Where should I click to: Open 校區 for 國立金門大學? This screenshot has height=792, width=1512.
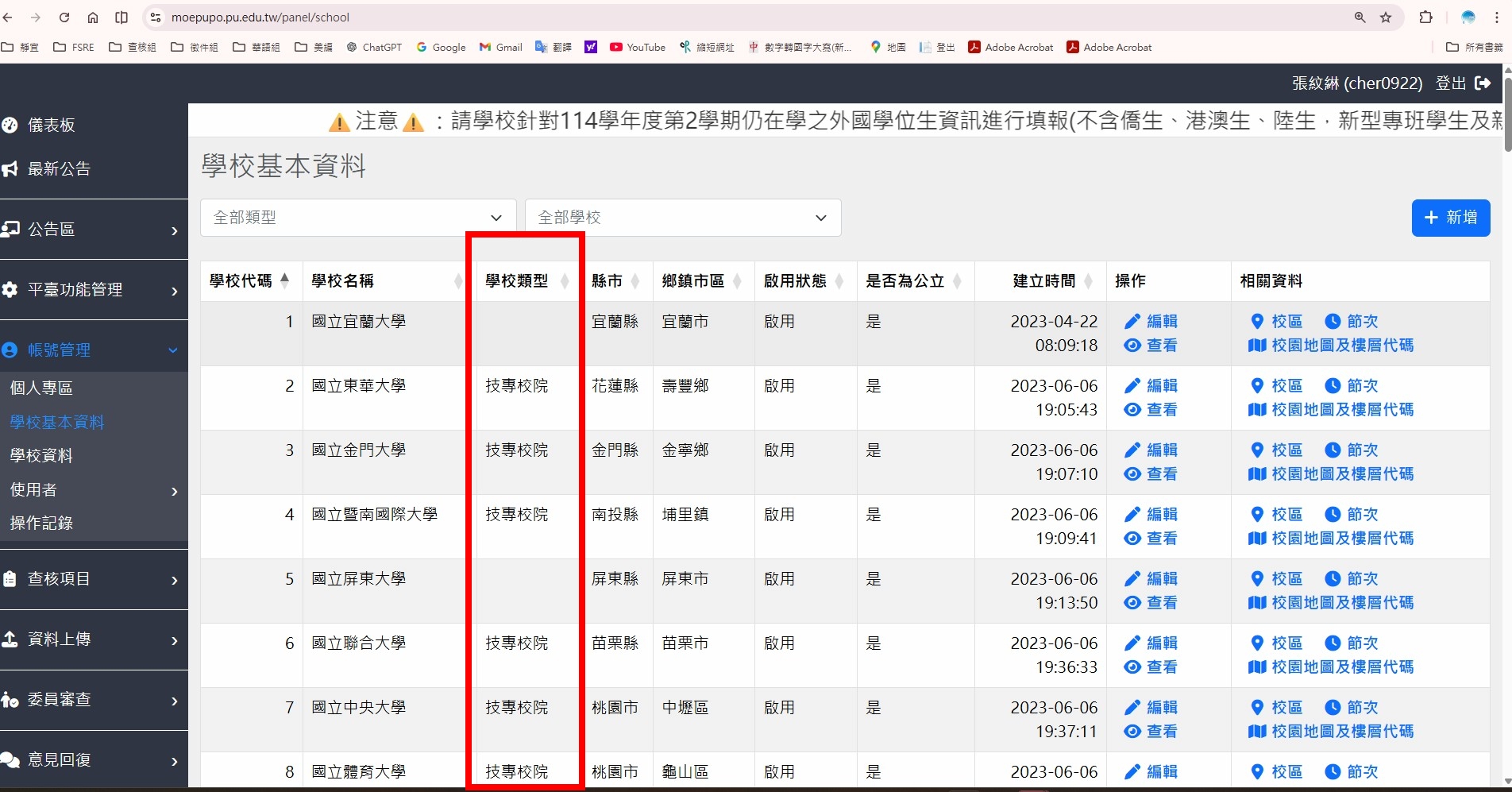click(x=1277, y=450)
